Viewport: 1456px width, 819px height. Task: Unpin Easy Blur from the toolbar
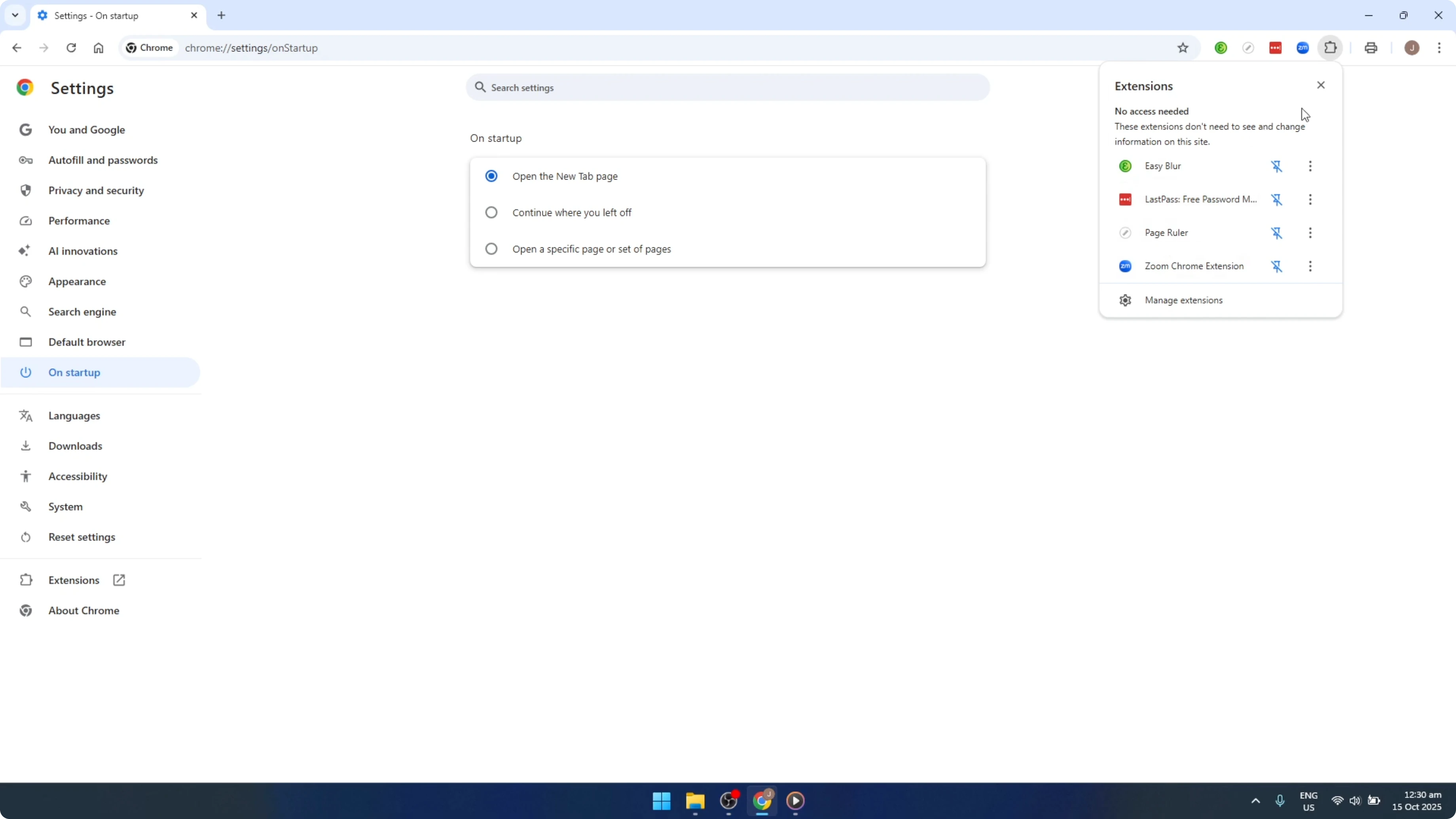(x=1278, y=166)
